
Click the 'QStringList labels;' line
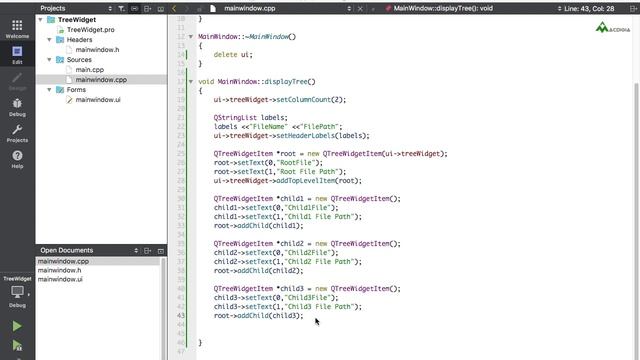[251, 118]
